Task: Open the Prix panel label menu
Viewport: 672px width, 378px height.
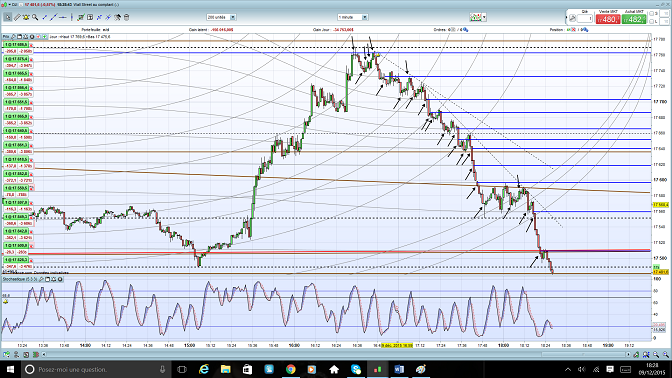Action: tap(6, 37)
